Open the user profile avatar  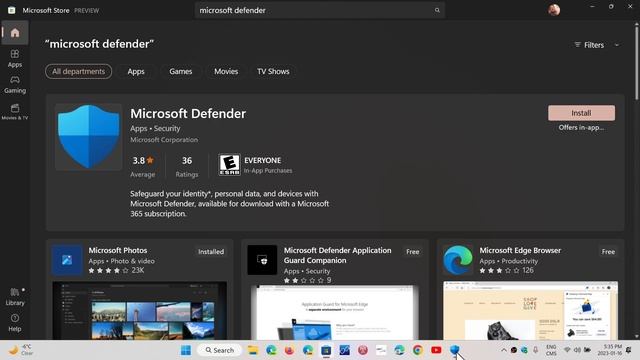554,10
